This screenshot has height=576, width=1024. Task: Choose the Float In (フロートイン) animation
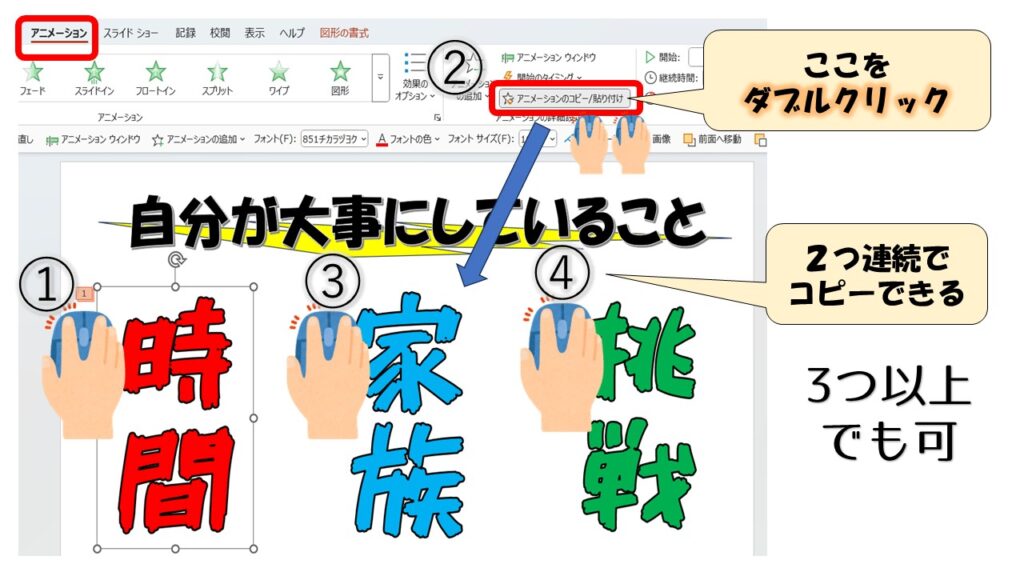pos(156,77)
